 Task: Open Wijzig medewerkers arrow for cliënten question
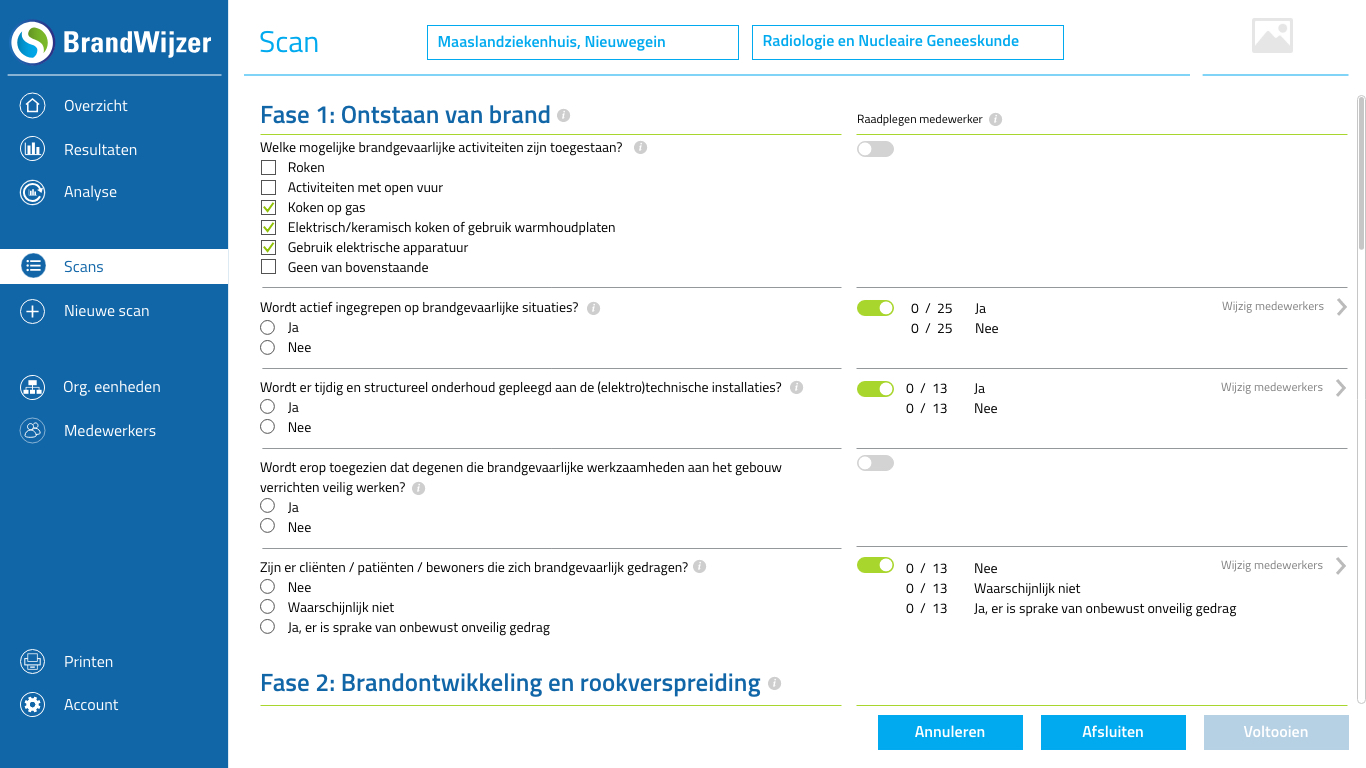[1342, 566]
